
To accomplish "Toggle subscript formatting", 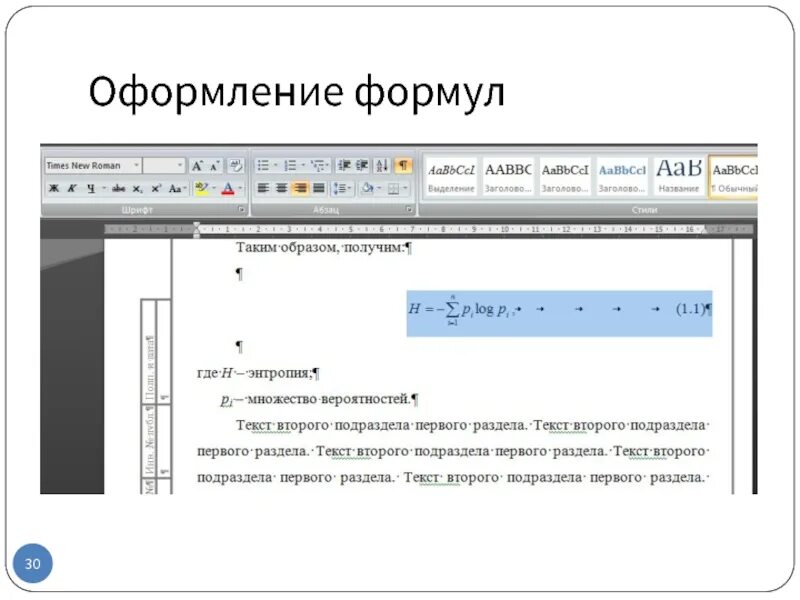I will click(x=137, y=189).
